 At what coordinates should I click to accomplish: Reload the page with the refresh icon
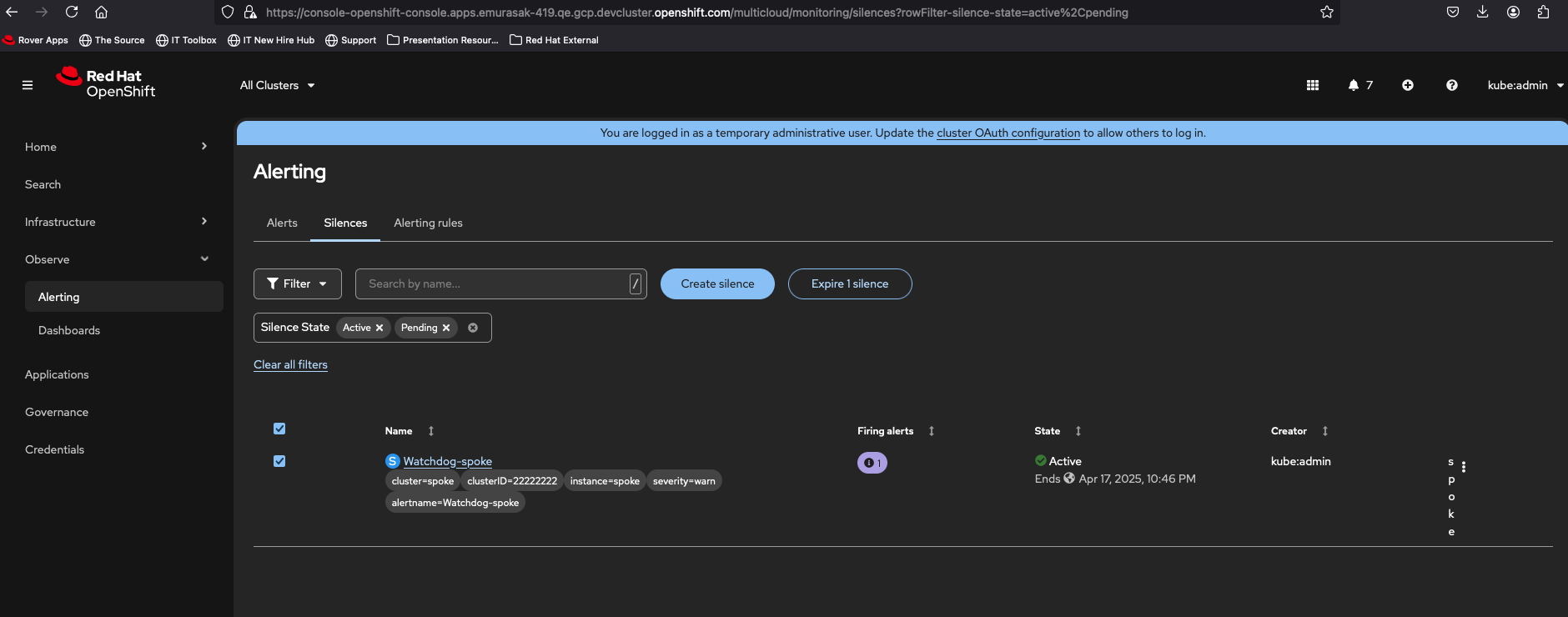click(72, 12)
